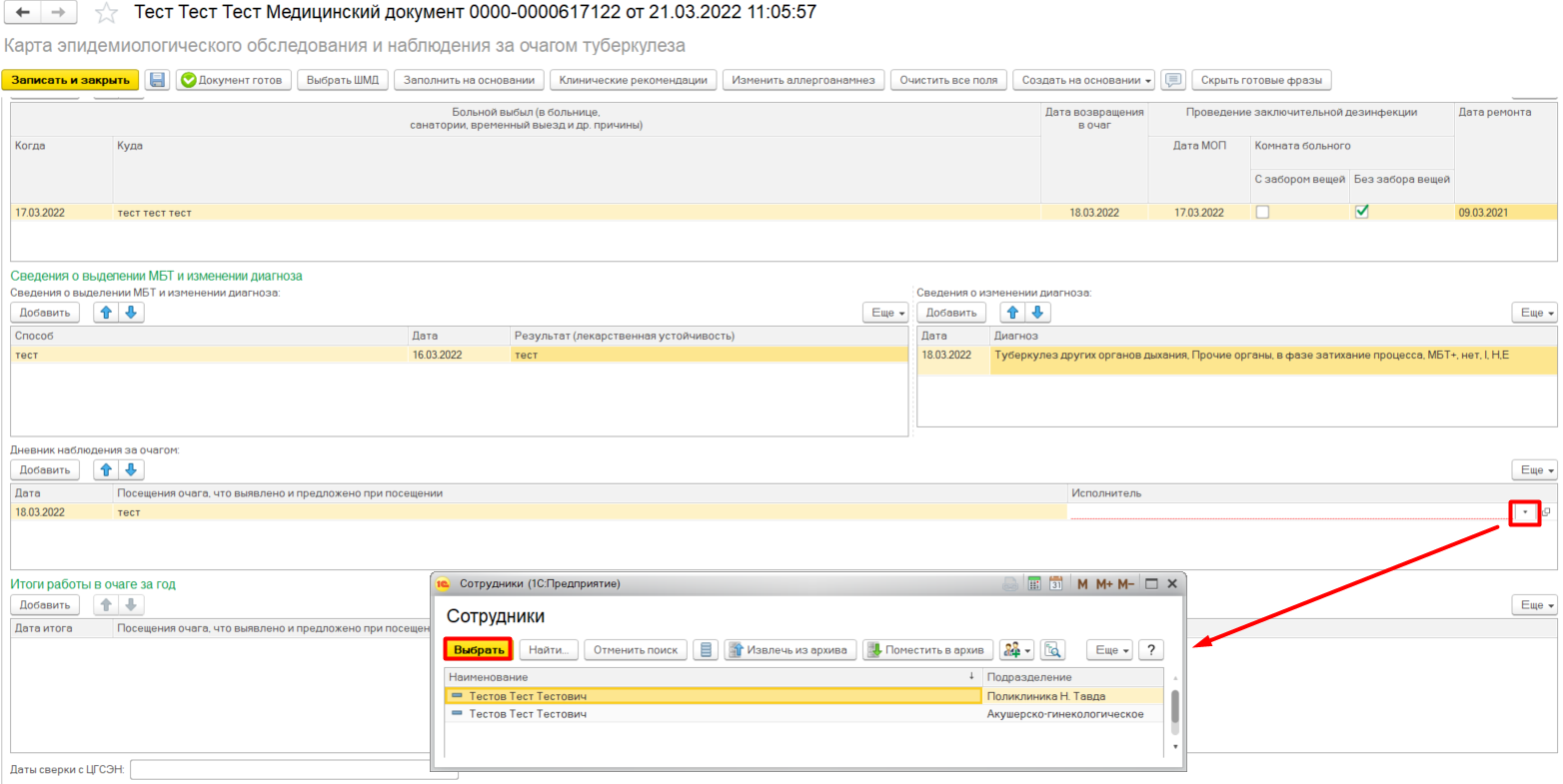
Task: Open the Исполнитель field dropdown arrow
Action: pyautogui.click(x=1524, y=512)
